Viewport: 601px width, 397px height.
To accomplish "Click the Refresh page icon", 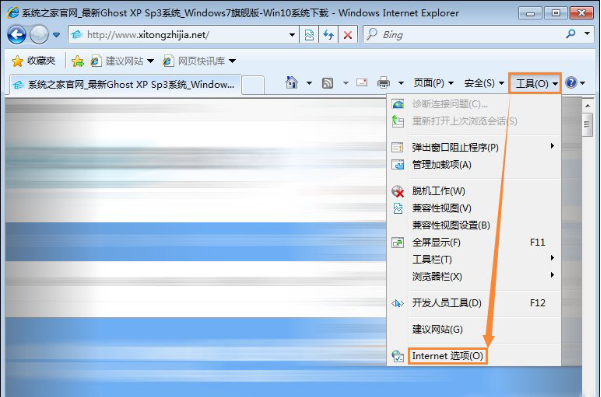I will point(328,35).
